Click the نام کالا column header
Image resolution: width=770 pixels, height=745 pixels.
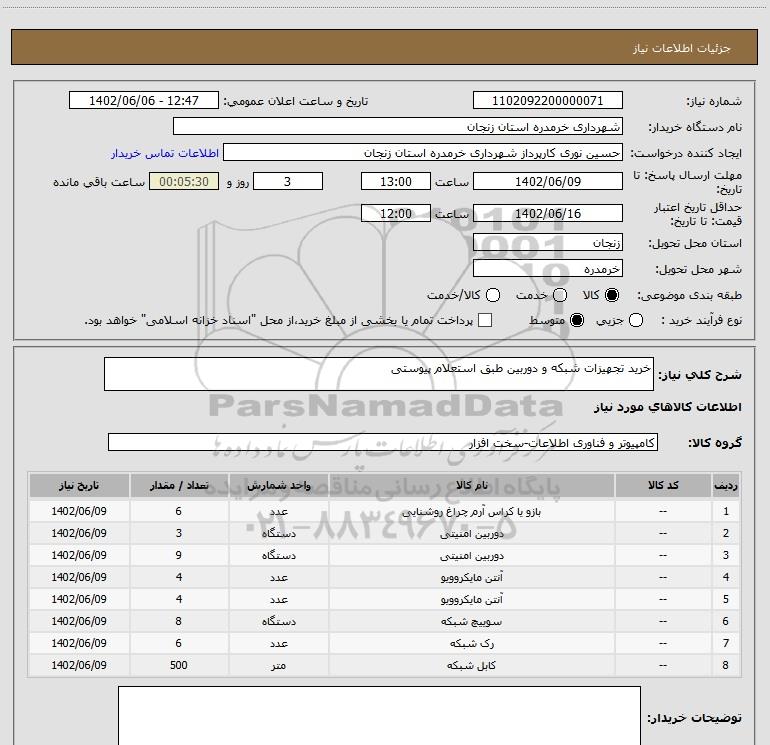471,485
